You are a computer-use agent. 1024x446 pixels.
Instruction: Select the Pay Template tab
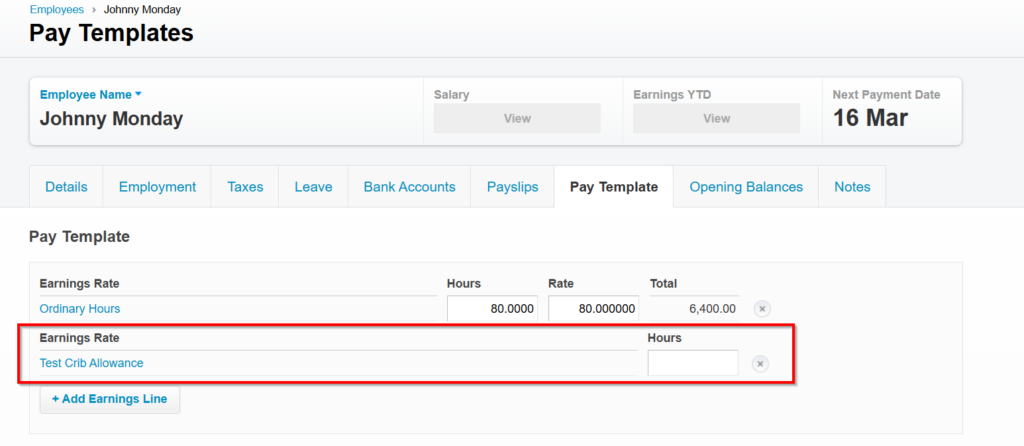[614, 187]
